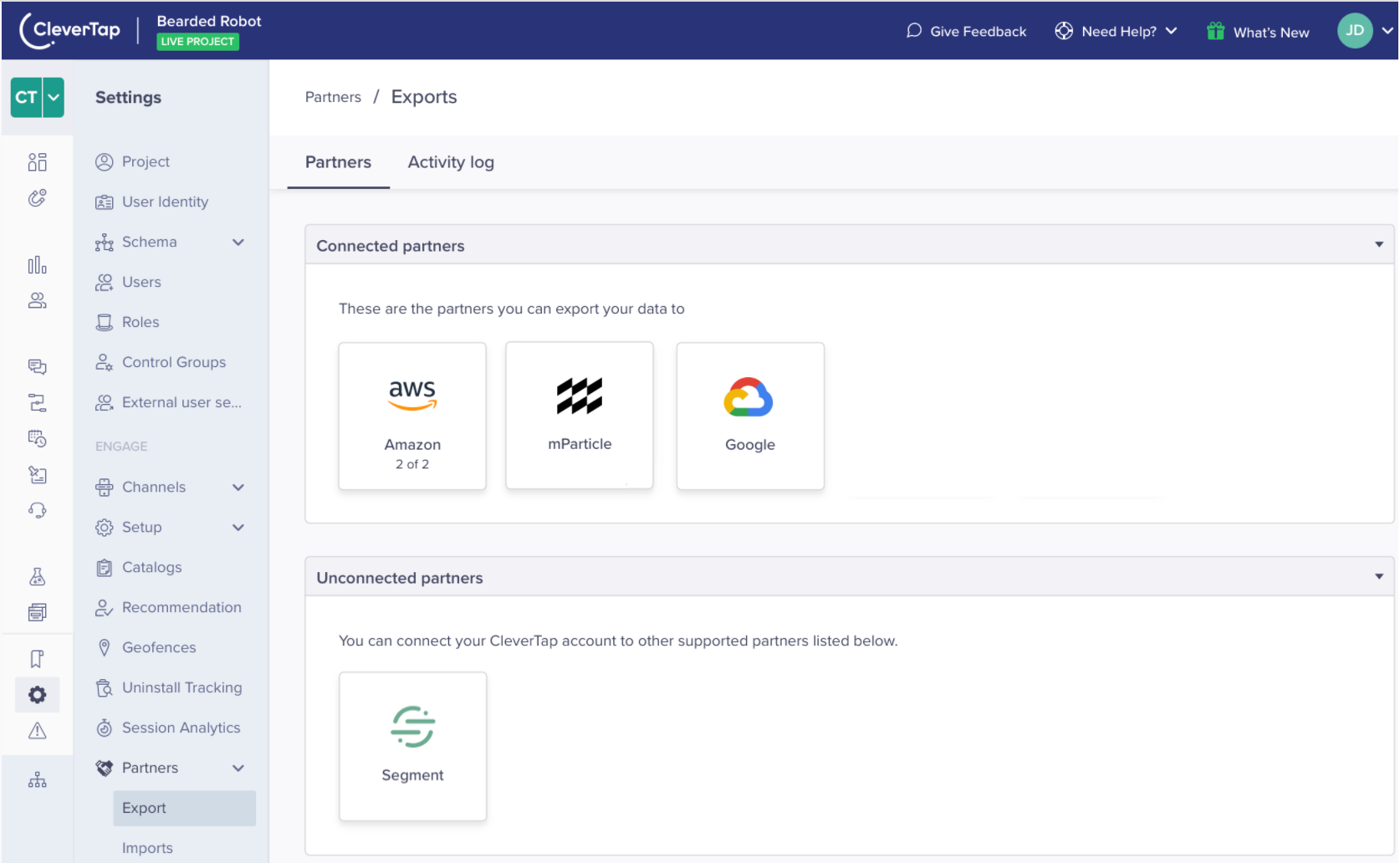Open Control Groups settings item

tap(174, 363)
